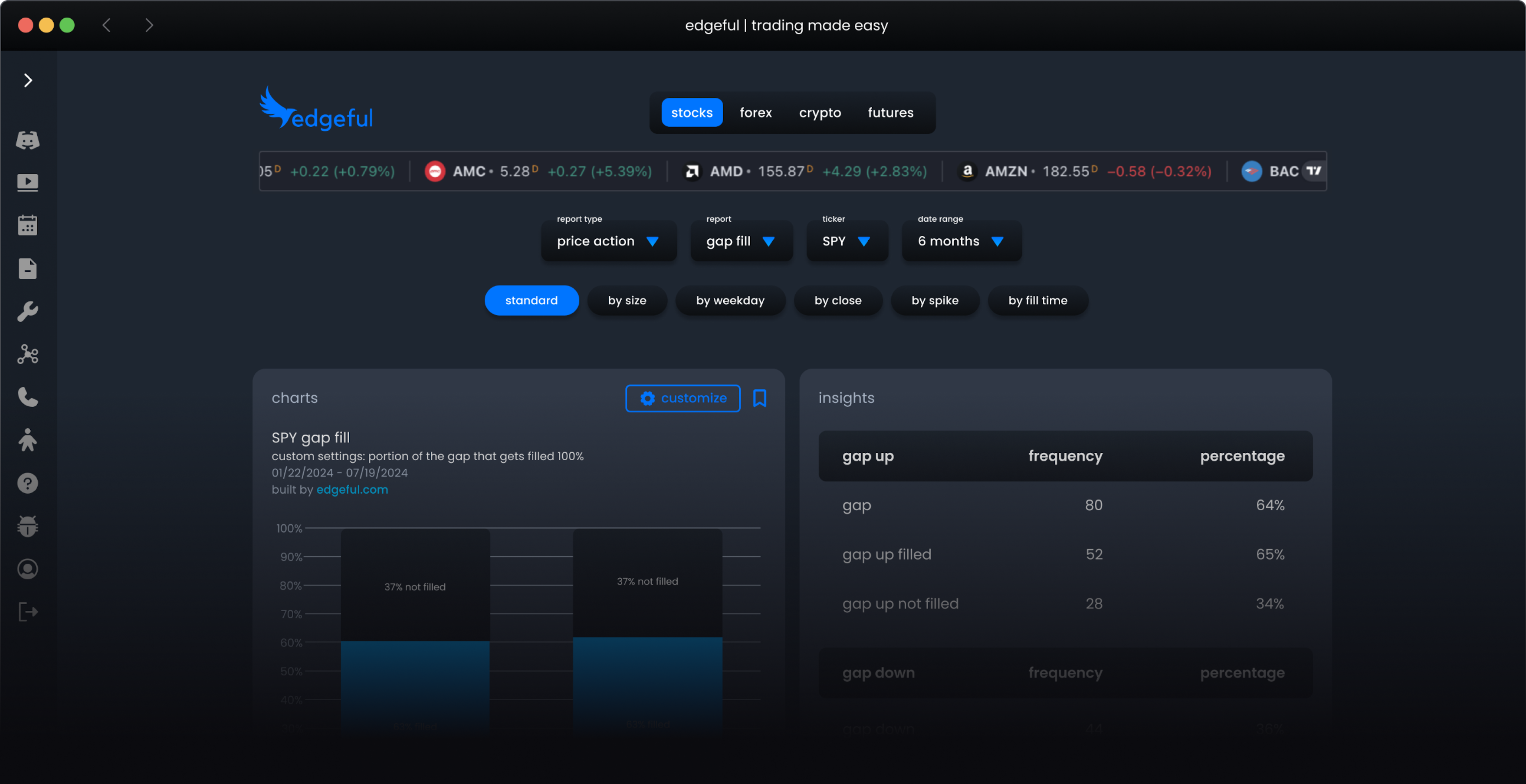Toggle the 'by close' filter option
The height and width of the screenshot is (784, 1526).
coord(838,300)
